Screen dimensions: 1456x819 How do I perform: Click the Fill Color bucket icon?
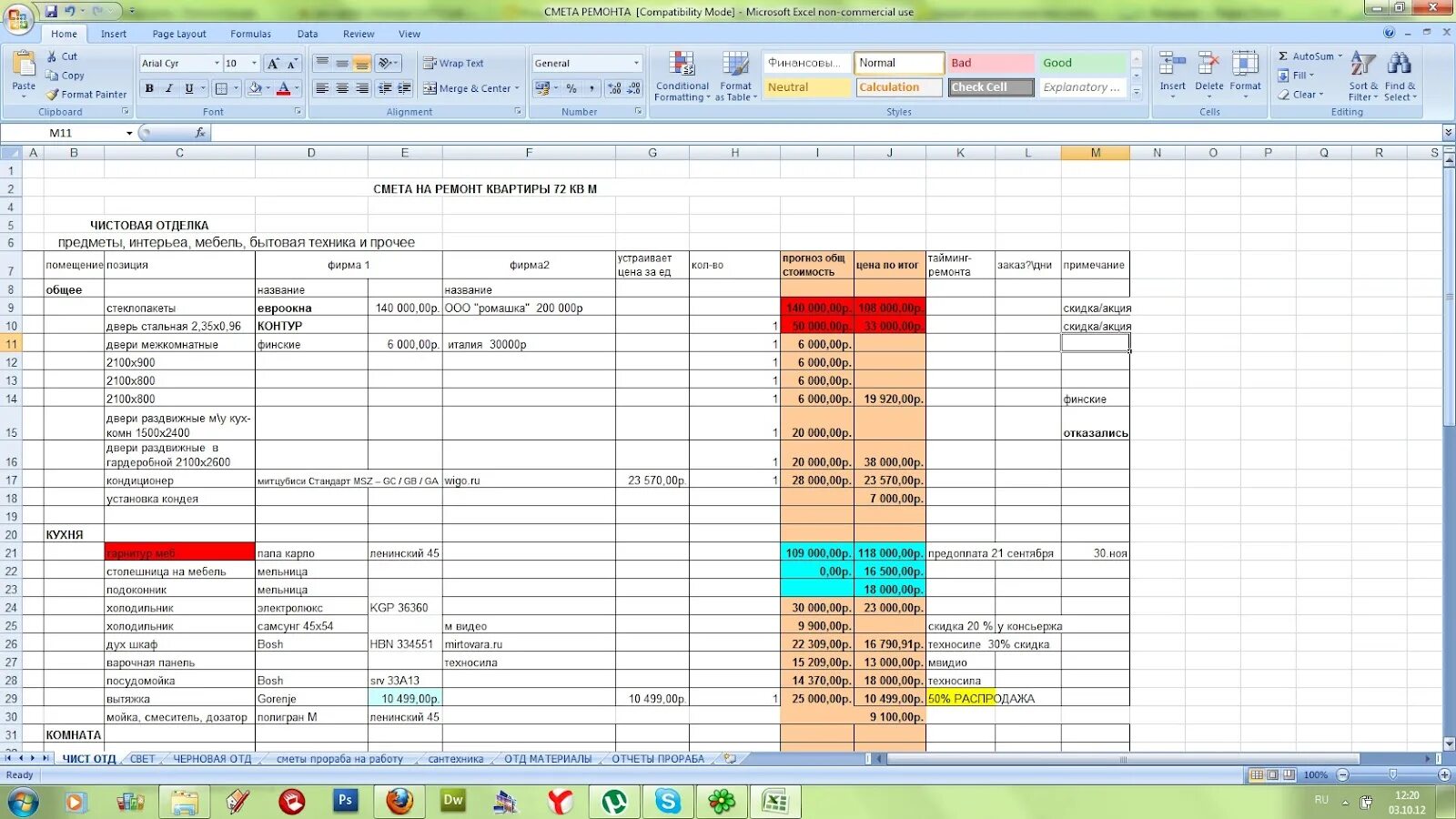coord(255,88)
